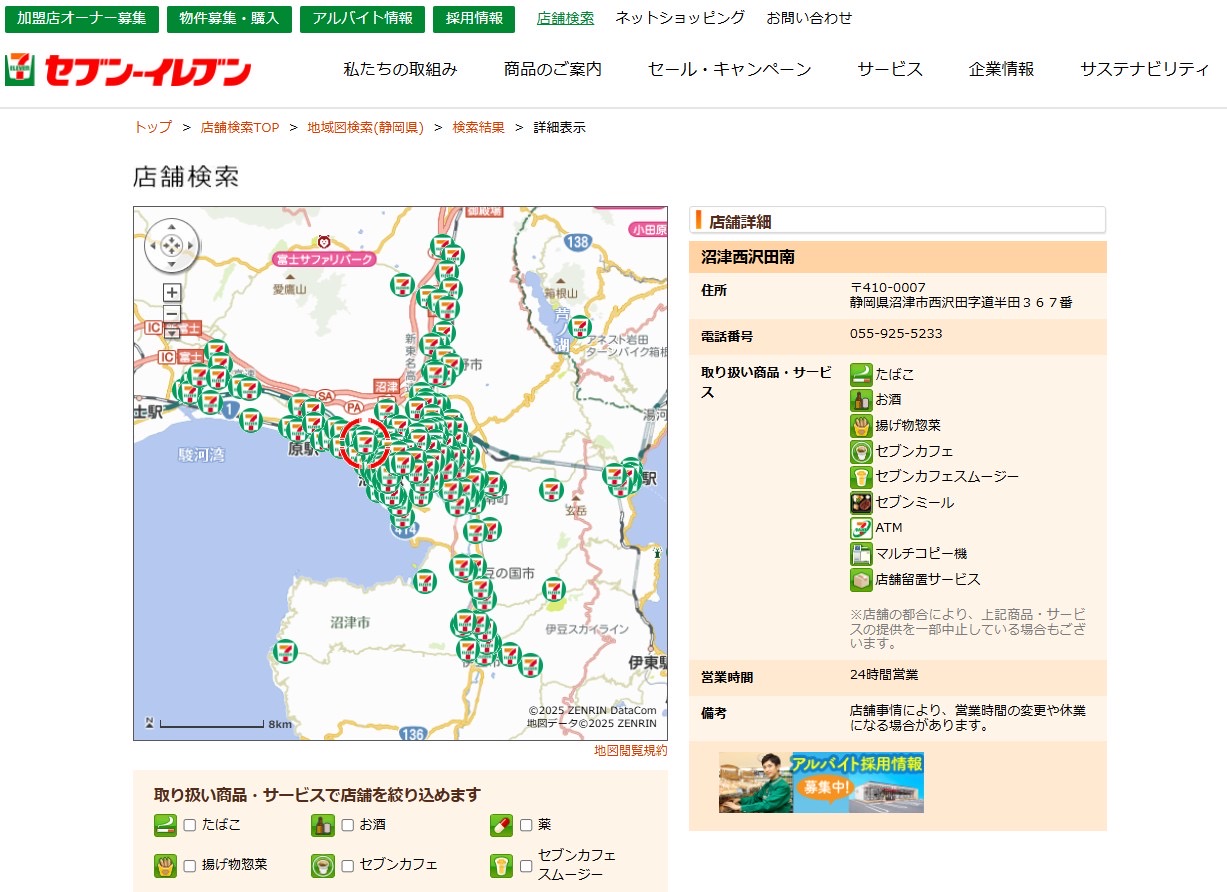Image resolution: width=1227 pixels, height=892 pixels.
Task: Go to トップ in the breadcrumb
Action: (x=153, y=128)
